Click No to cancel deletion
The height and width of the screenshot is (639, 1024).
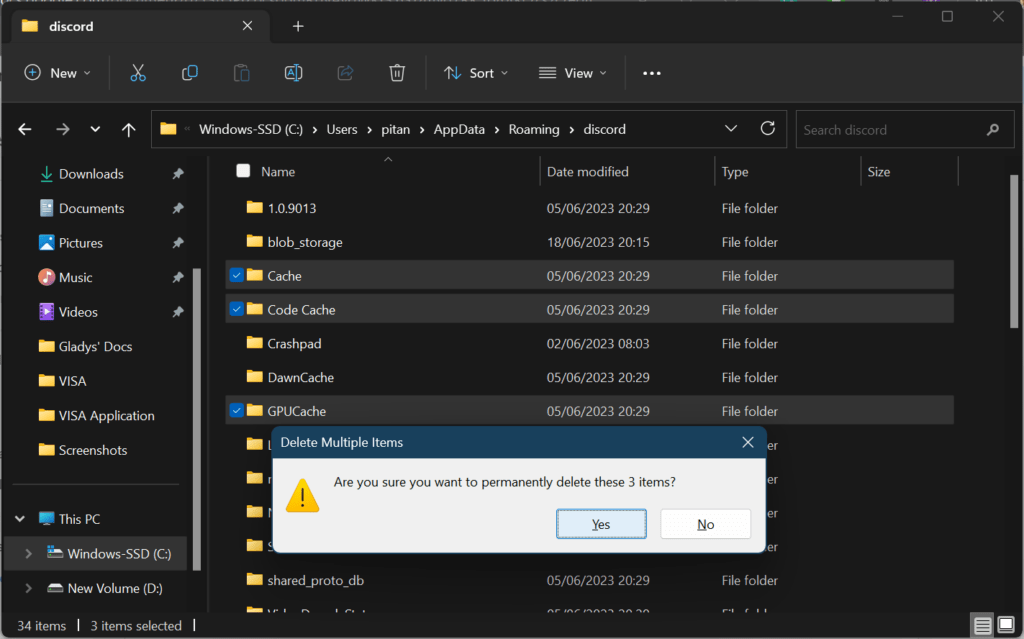click(705, 523)
